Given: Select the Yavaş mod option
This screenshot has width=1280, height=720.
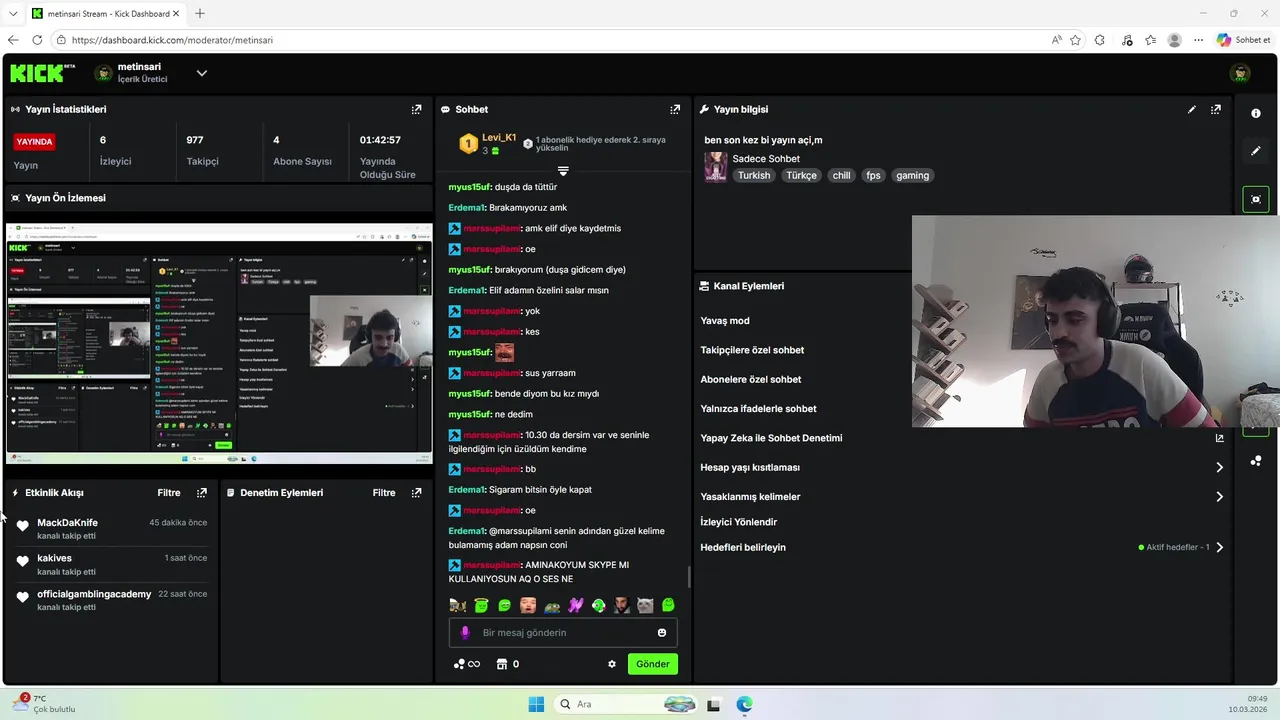Looking at the screenshot, I should tap(725, 321).
